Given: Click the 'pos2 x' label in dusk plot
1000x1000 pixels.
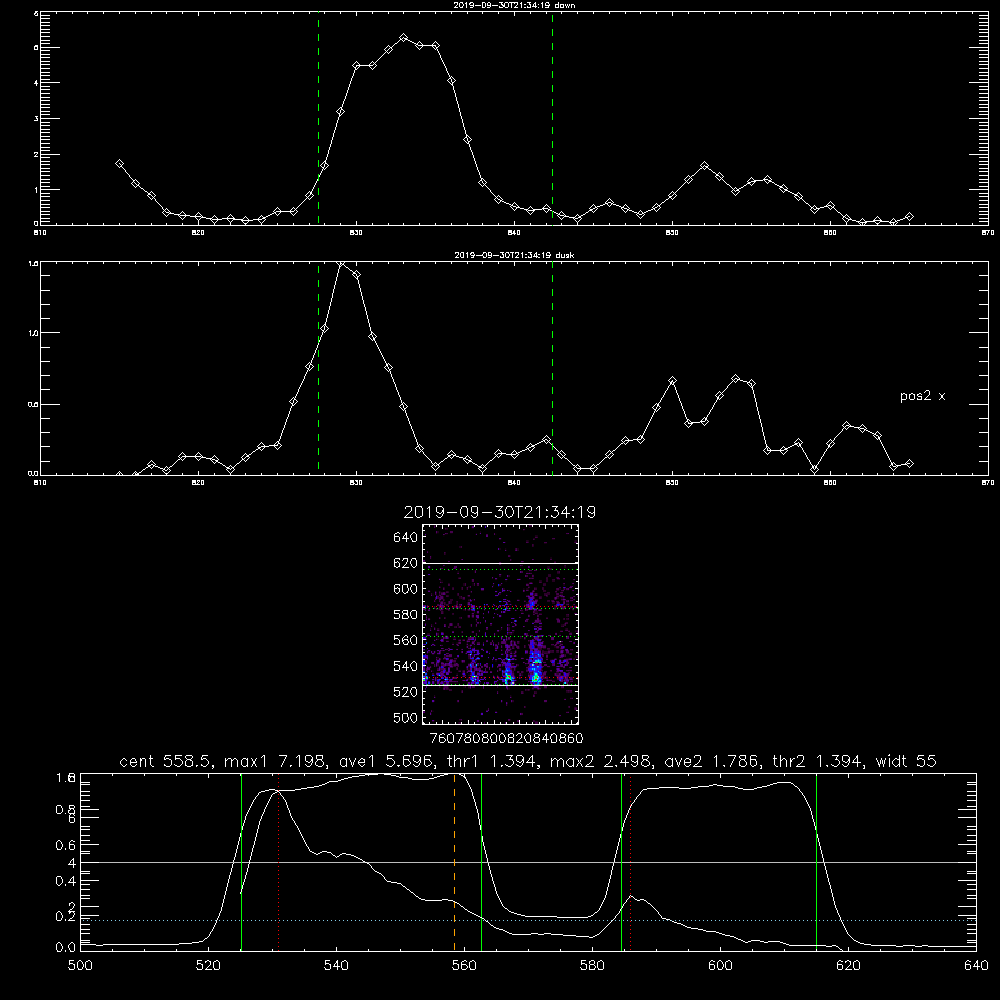Looking at the screenshot, I should pos(922,396).
